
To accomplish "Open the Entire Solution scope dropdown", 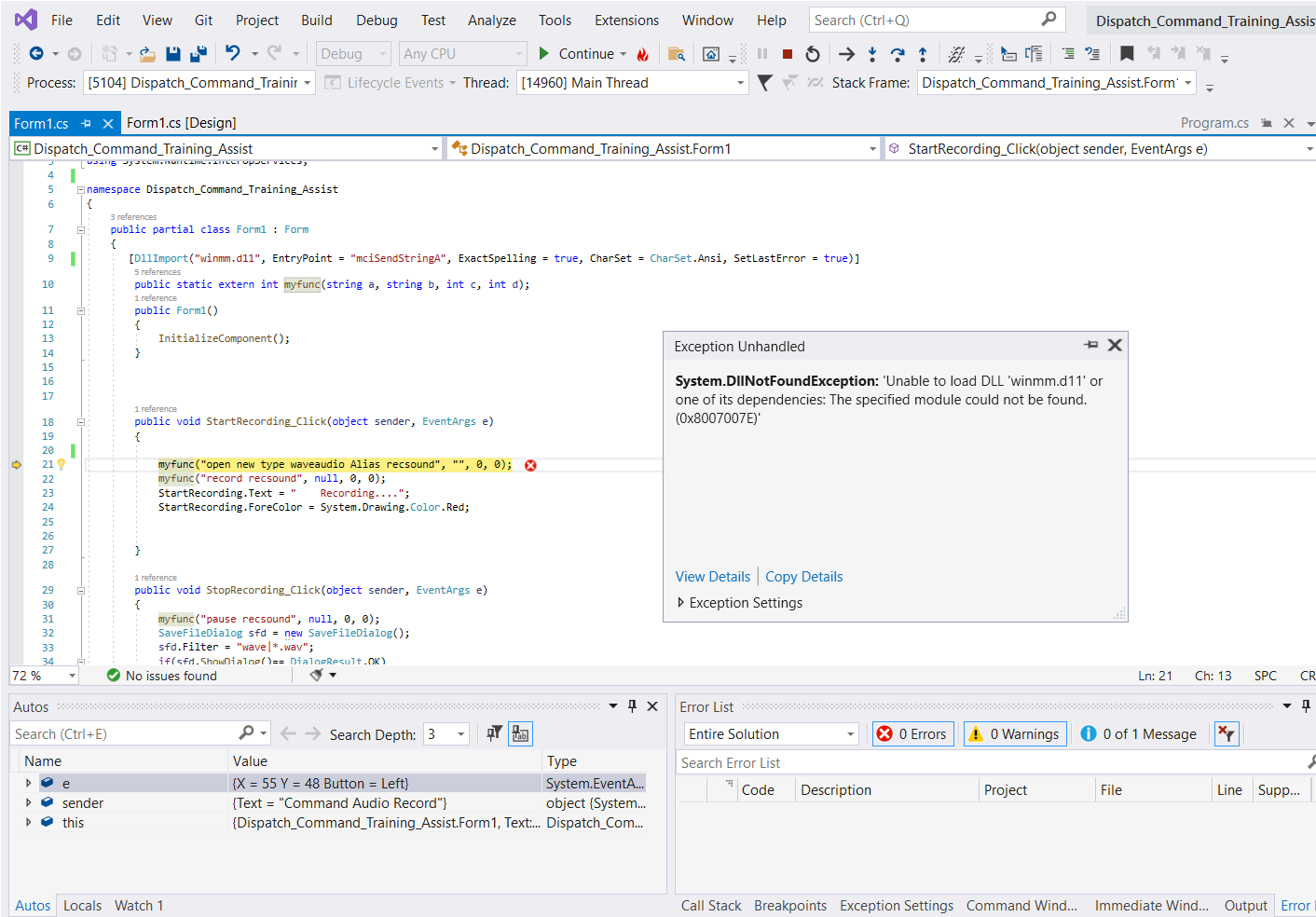I will point(771,734).
